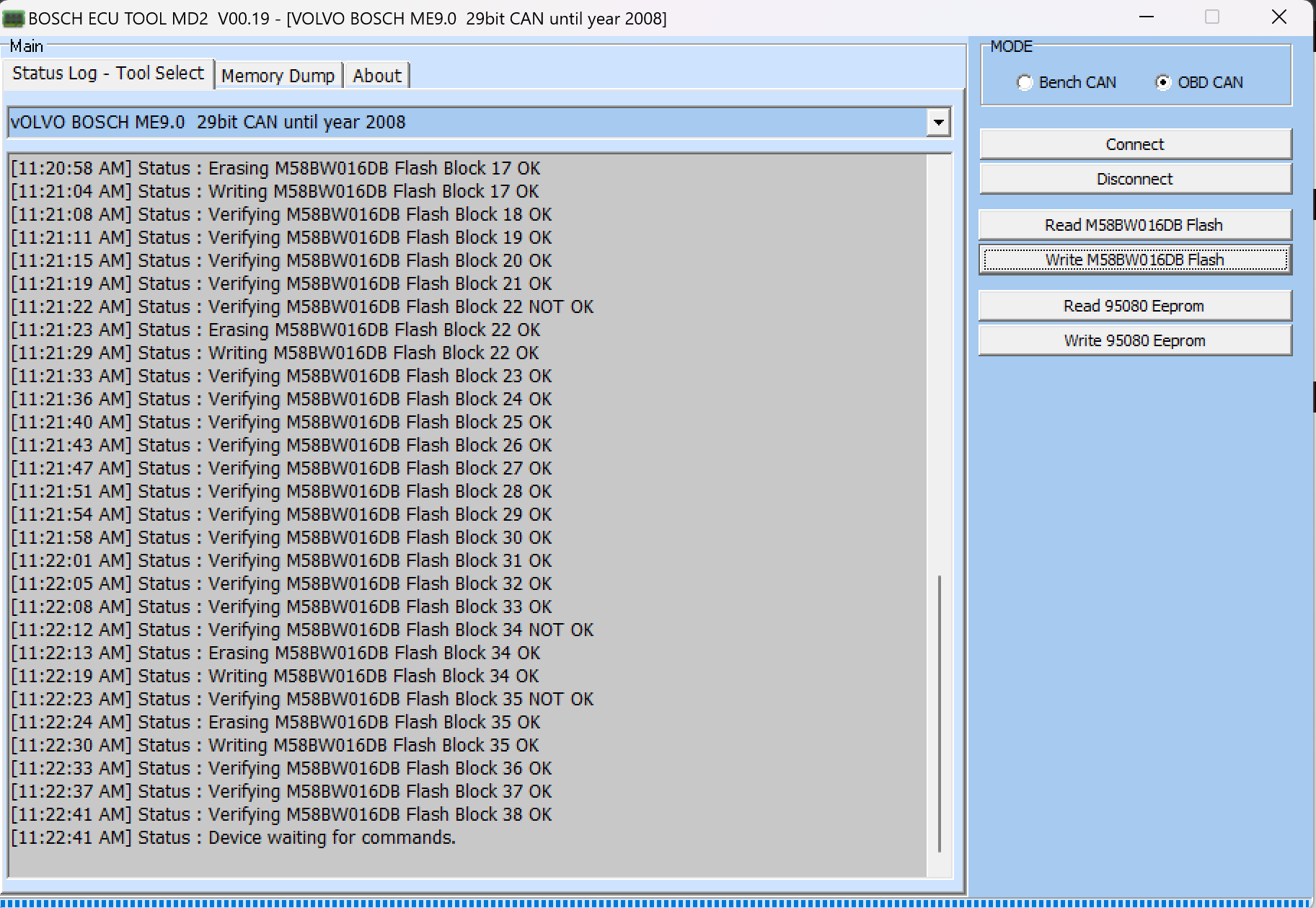Click Write 95080 Eeprom button
1316x908 pixels.
tap(1135, 340)
